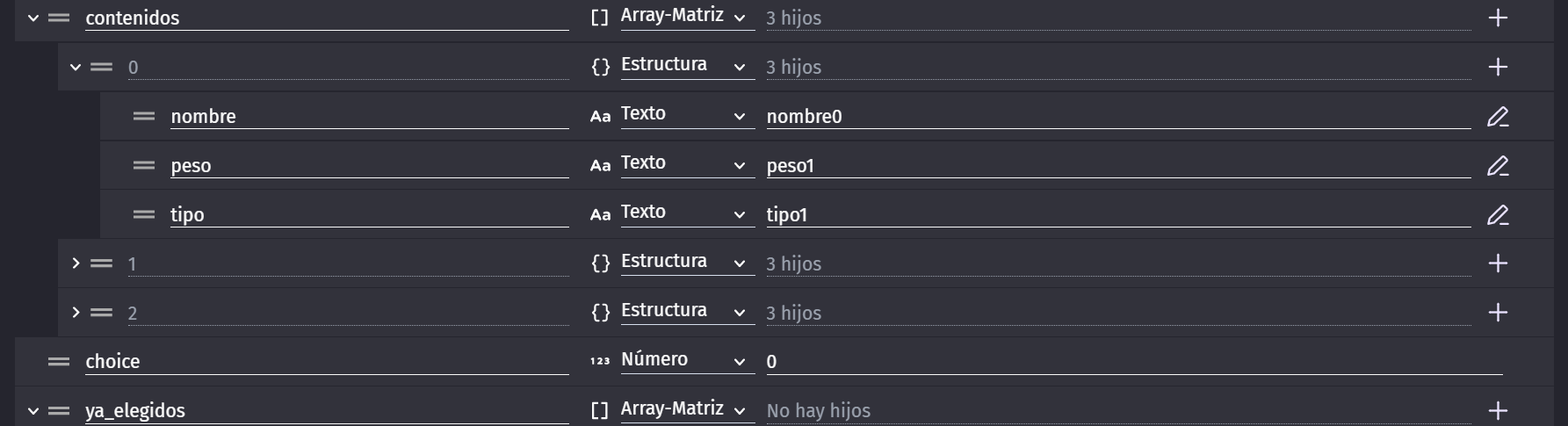Collapse the ya_elegidos array

coord(33,410)
